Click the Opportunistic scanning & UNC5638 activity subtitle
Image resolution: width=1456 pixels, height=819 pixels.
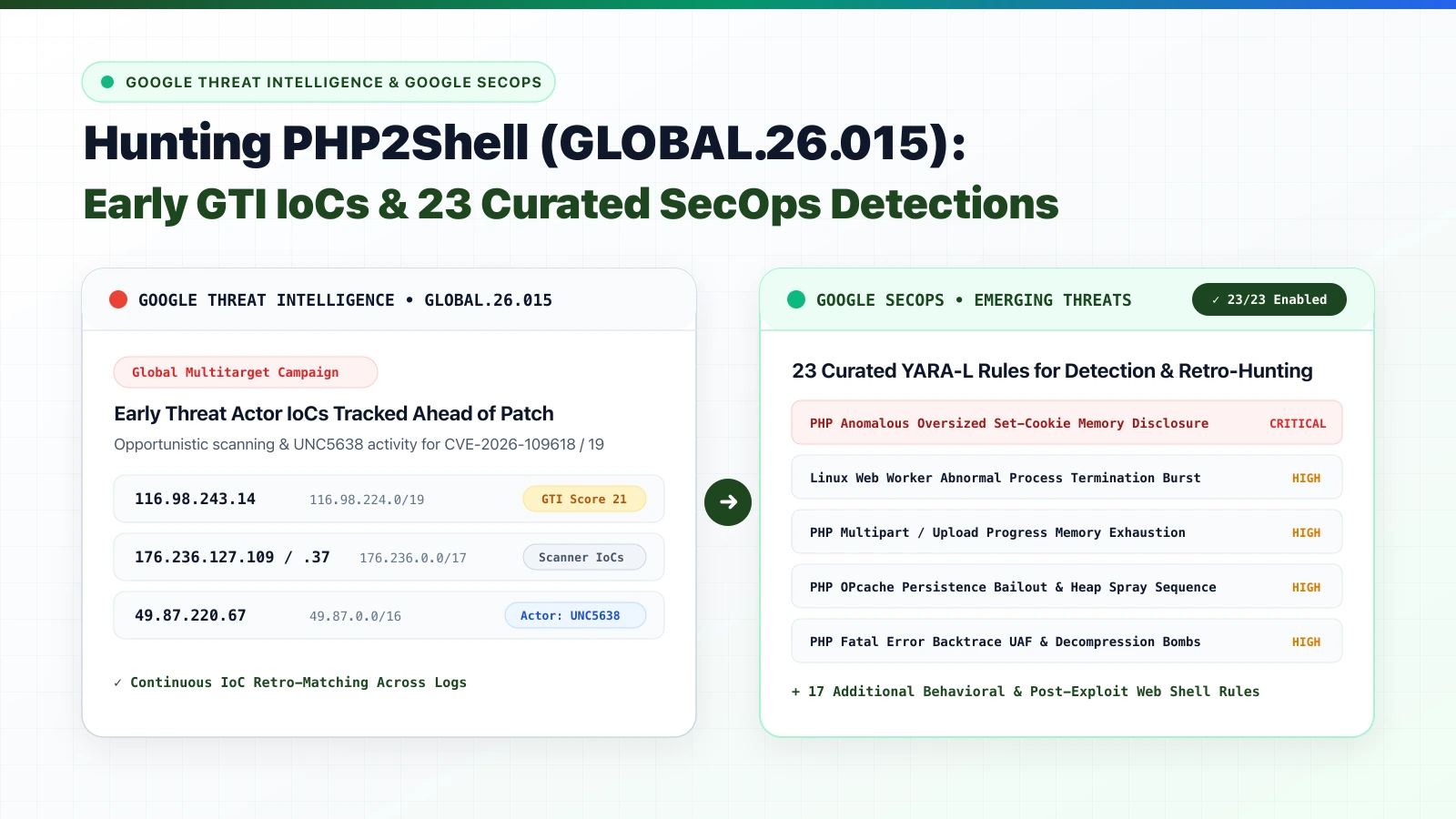(x=359, y=444)
